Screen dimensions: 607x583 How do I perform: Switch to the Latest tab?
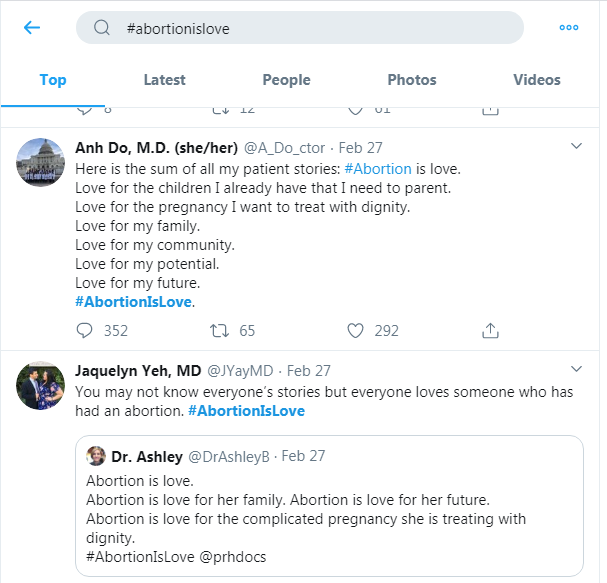click(164, 80)
